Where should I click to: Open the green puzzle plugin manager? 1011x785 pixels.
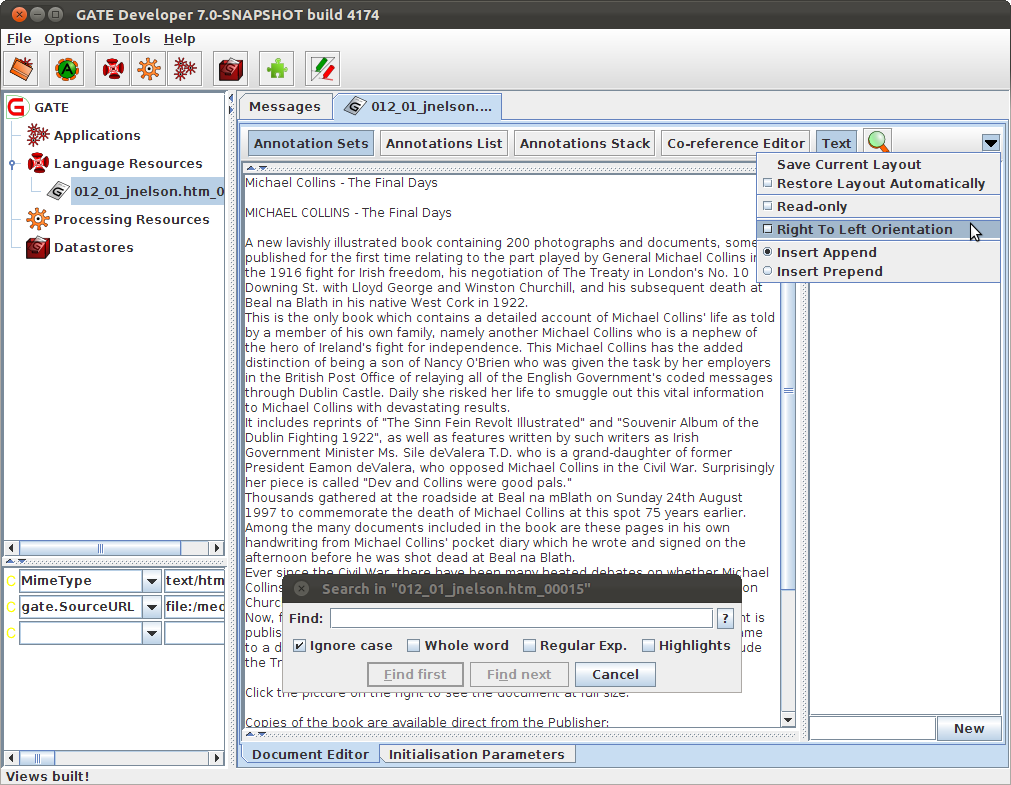pyautogui.click(x=277, y=69)
